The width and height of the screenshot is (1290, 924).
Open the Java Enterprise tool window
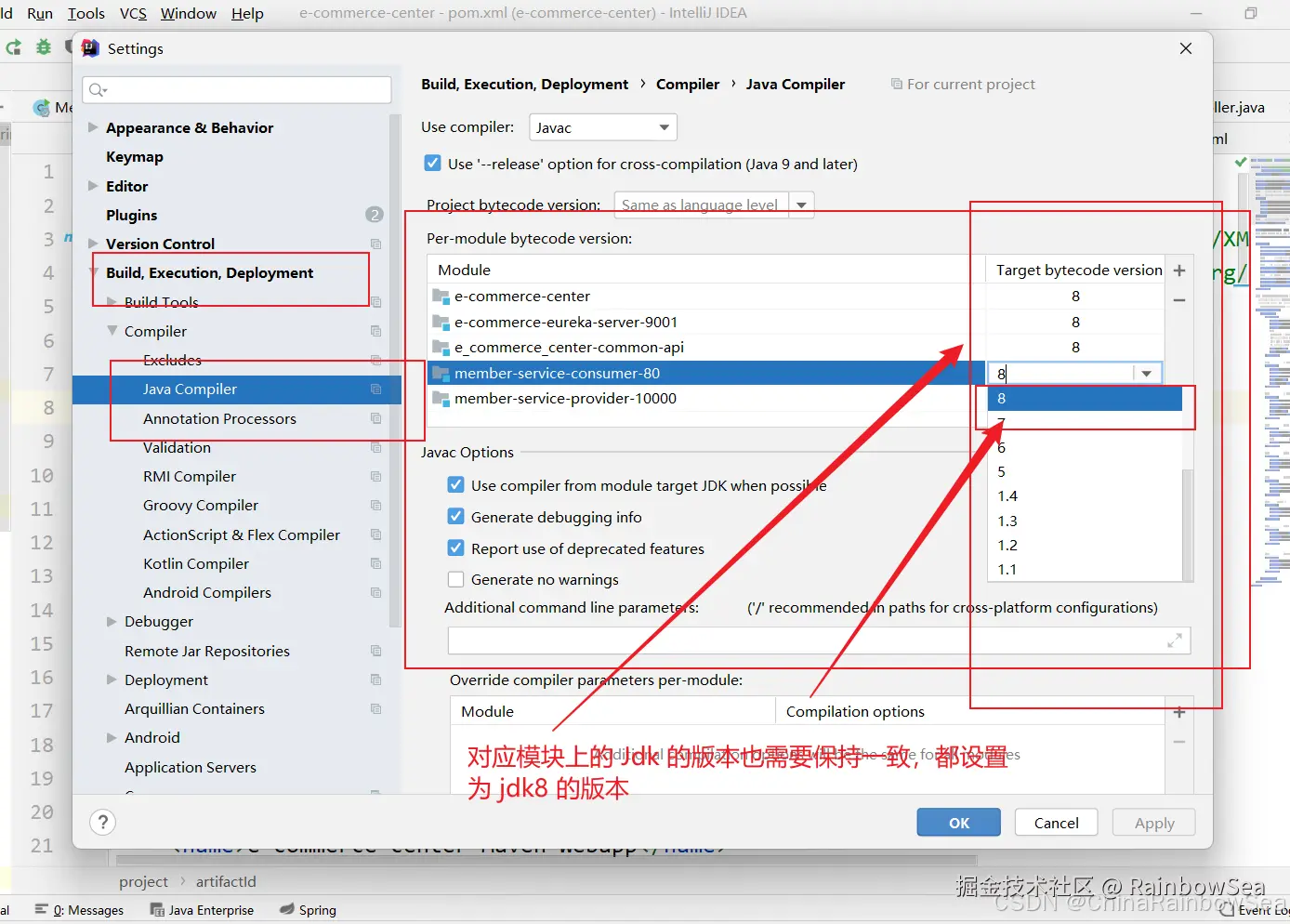pos(202,910)
